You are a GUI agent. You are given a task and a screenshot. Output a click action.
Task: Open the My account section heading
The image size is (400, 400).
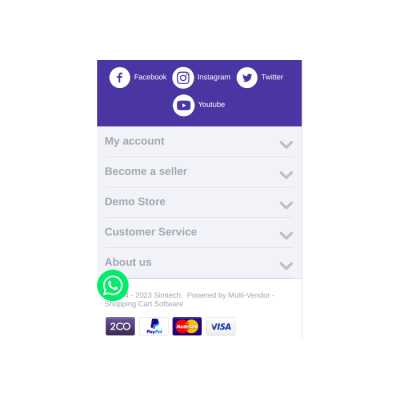point(134,141)
